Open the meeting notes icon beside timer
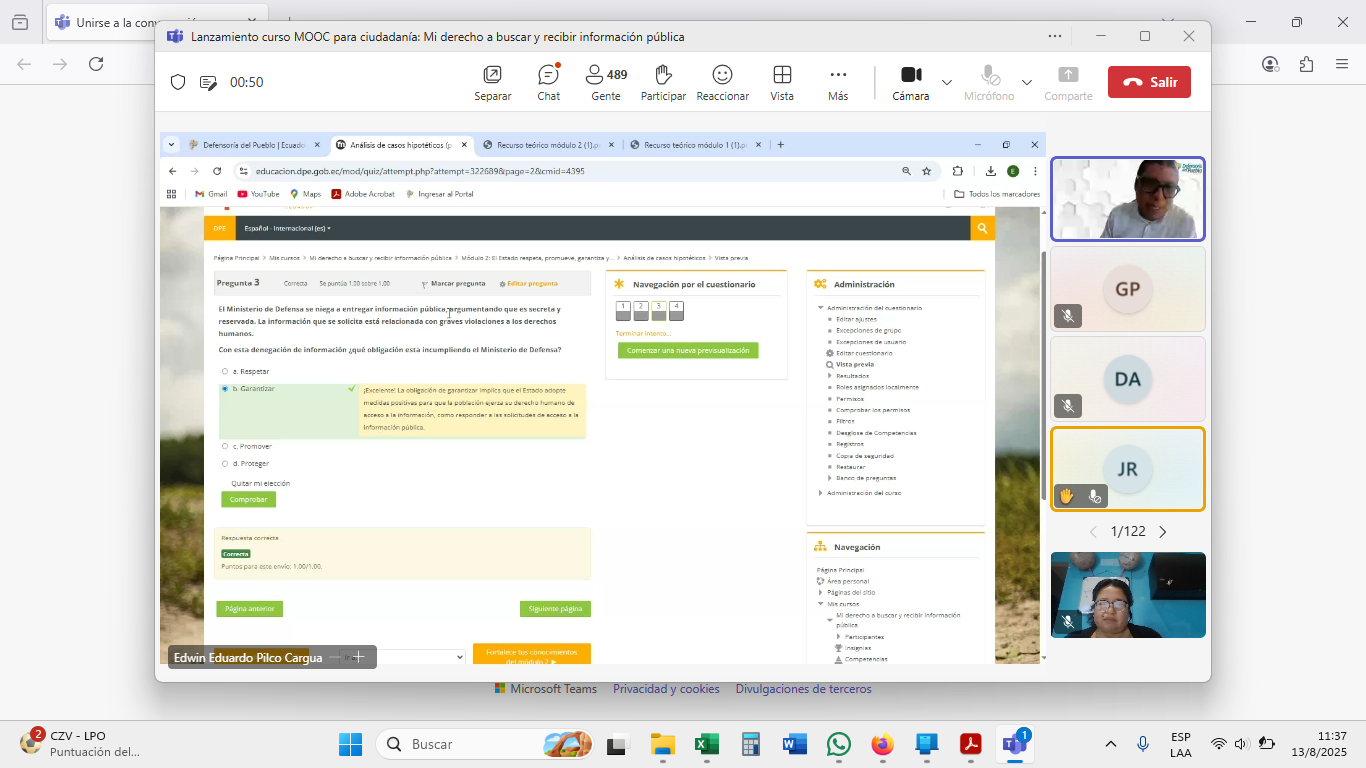 coord(208,82)
